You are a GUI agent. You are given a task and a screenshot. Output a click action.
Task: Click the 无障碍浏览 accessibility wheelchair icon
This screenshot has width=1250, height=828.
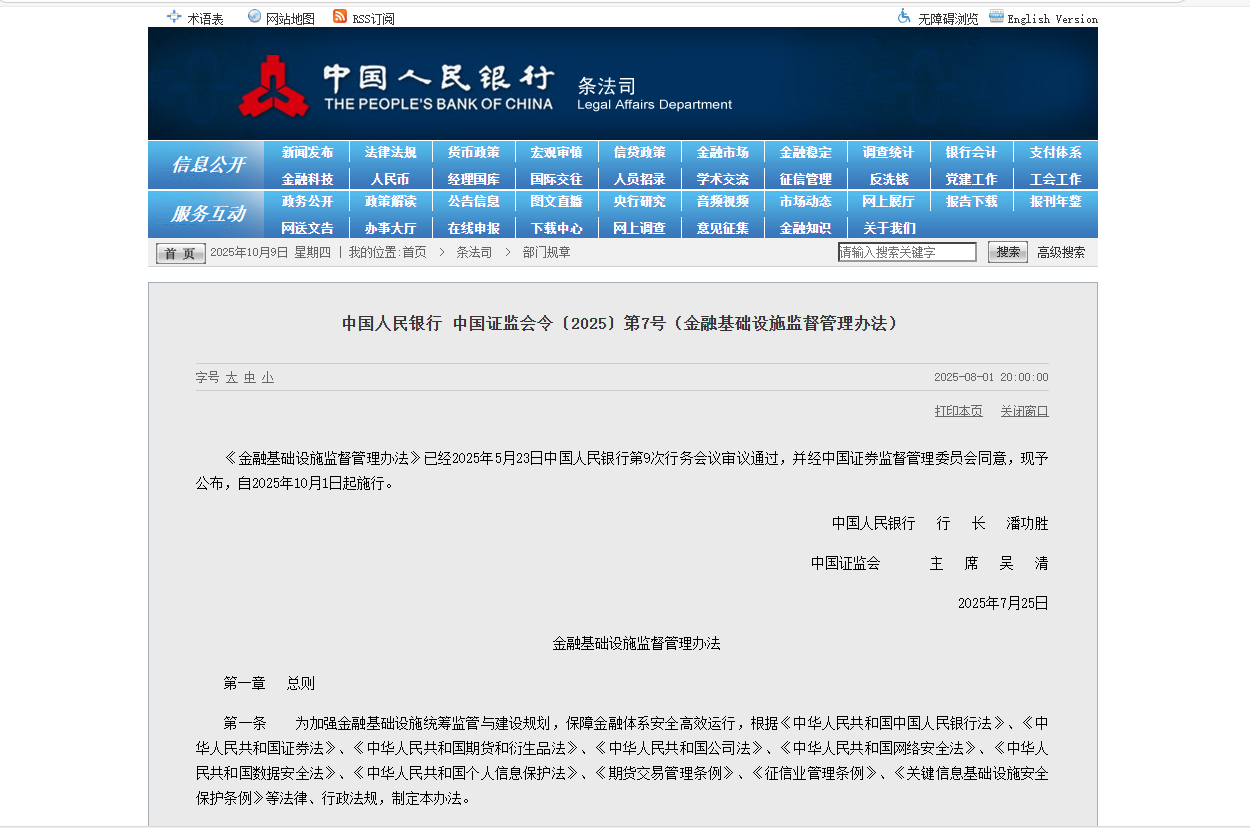[904, 17]
